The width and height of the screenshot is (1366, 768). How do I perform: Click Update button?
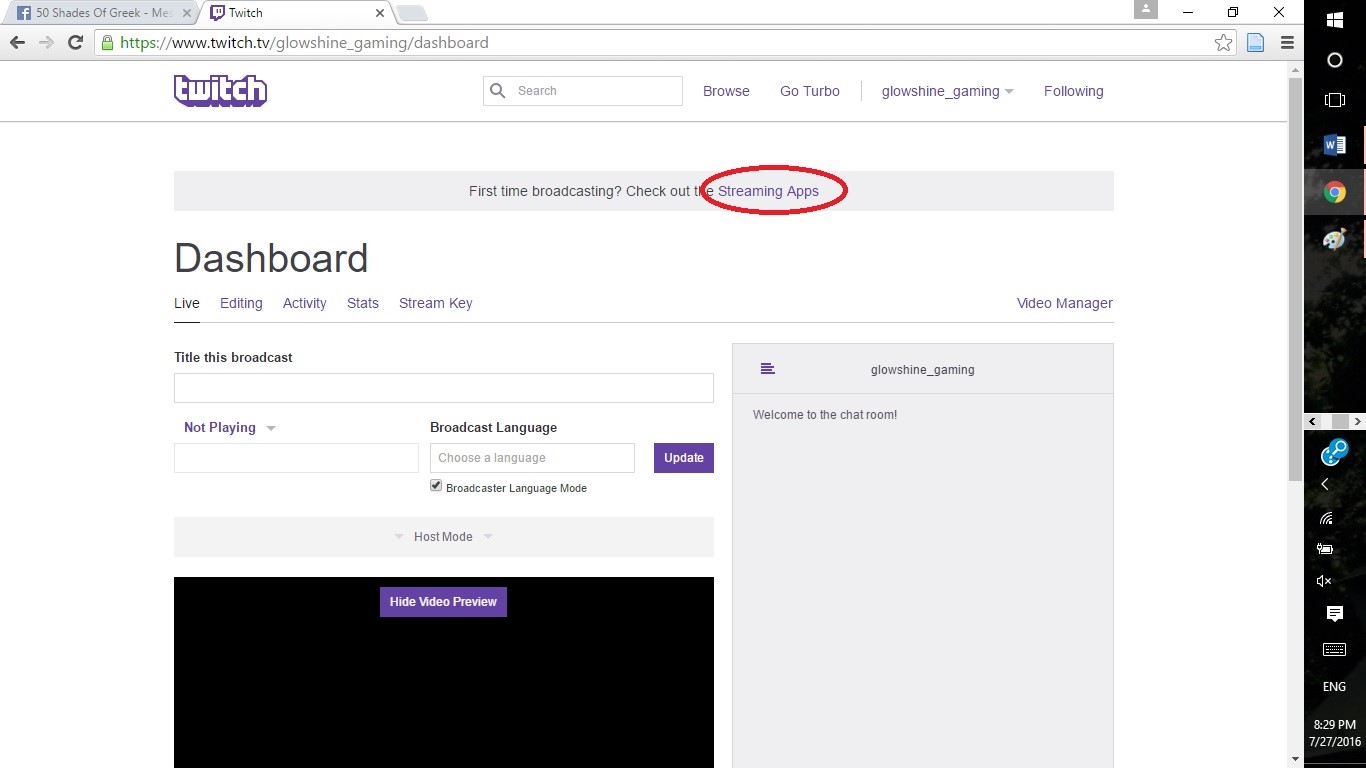(x=684, y=458)
